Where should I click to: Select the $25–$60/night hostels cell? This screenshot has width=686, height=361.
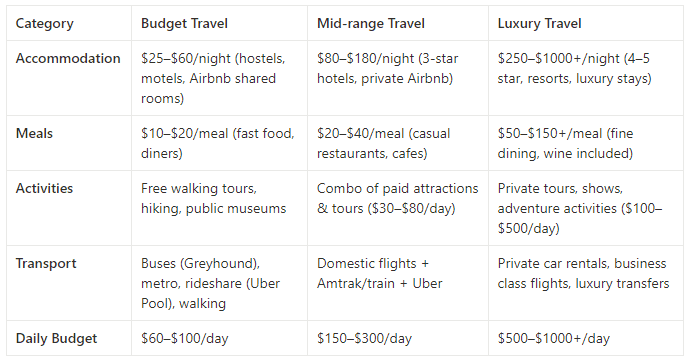click(x=219, y=78)
